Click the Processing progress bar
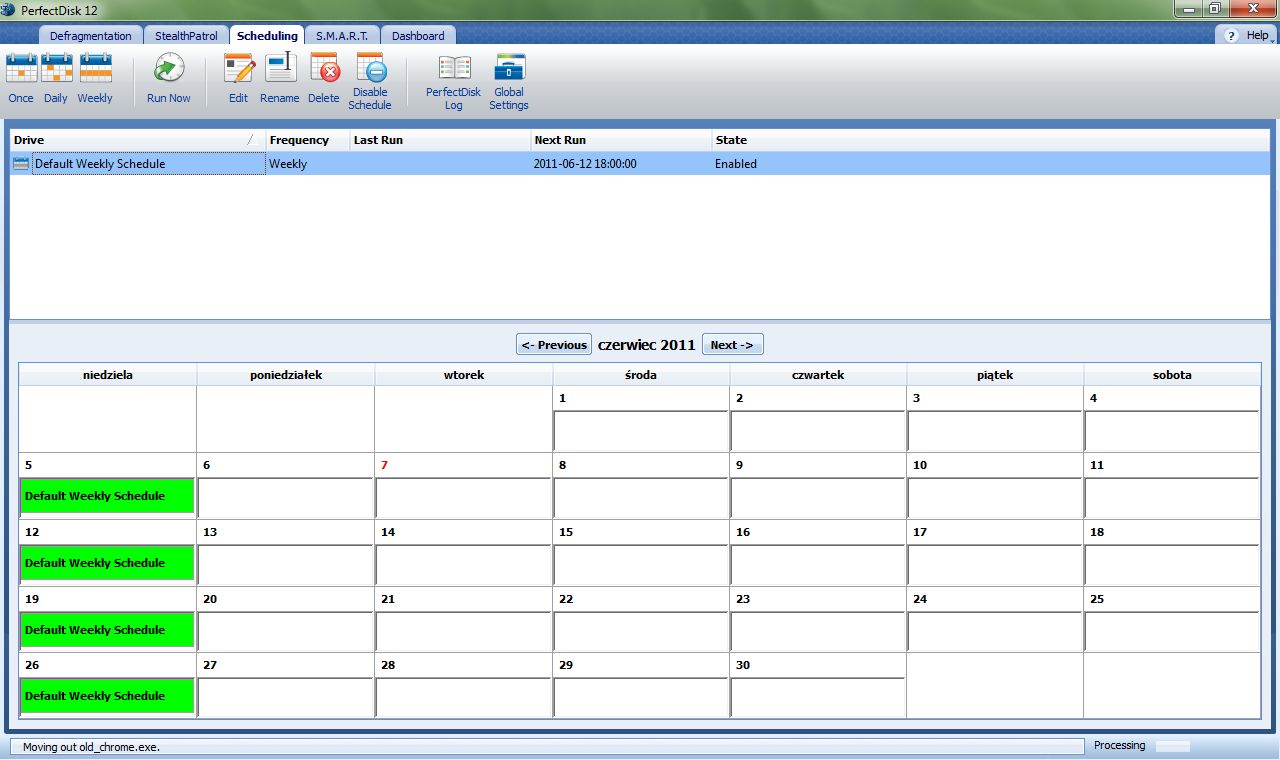The width and height of the screenshot is (1280, 760). [x=1173, y=746]
